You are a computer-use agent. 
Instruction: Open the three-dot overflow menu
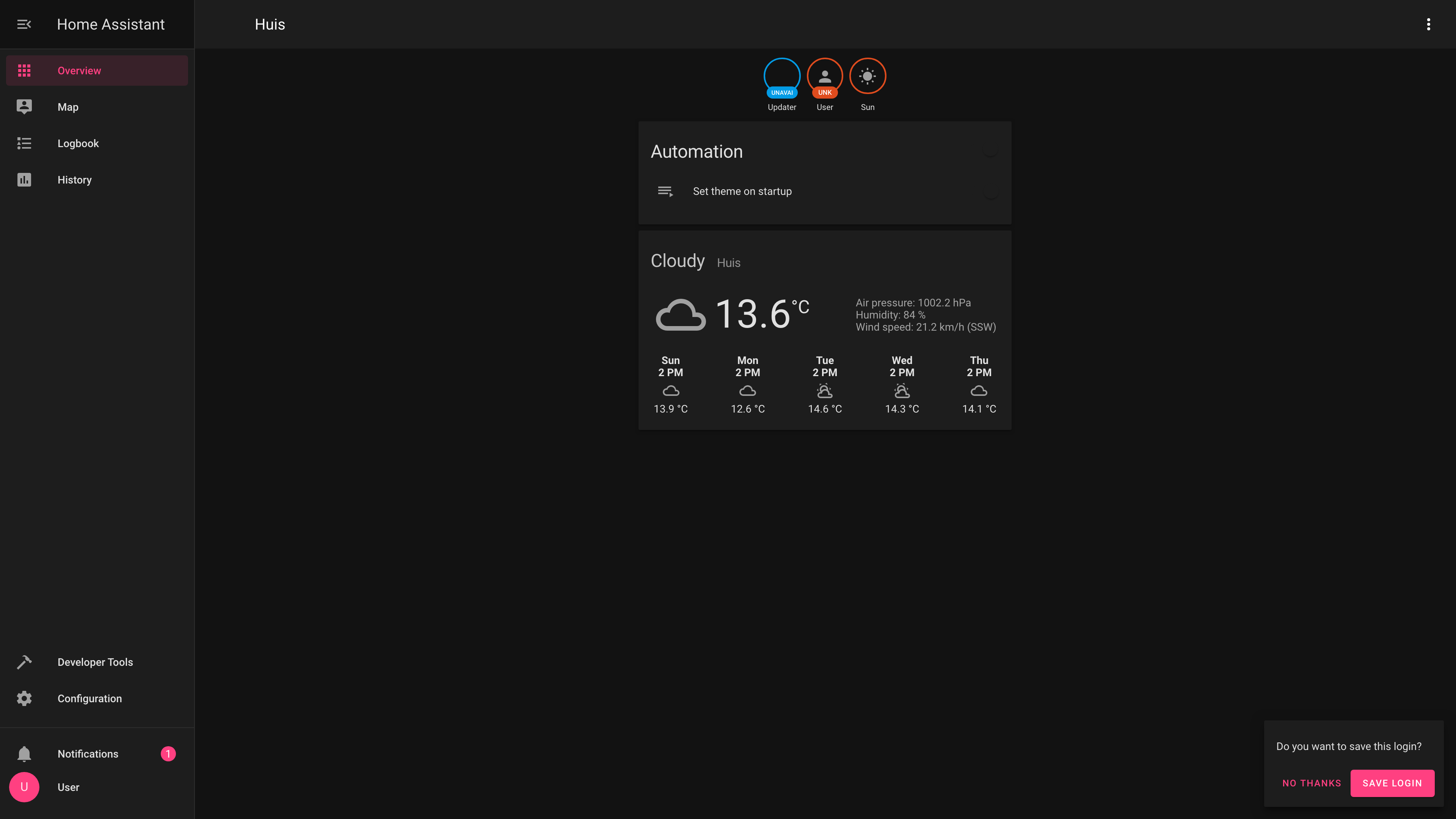[x=1428, y=24]
